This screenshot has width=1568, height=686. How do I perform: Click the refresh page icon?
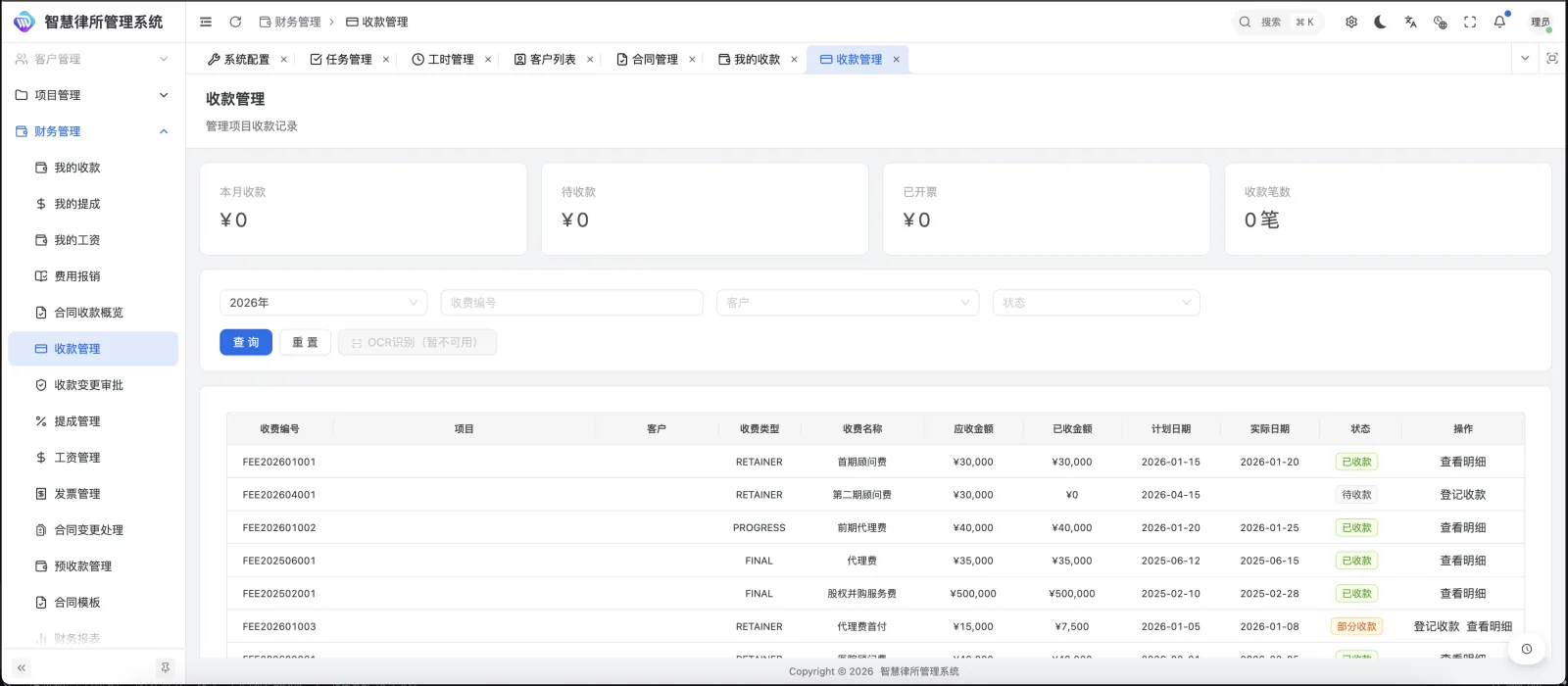[235, 22]
